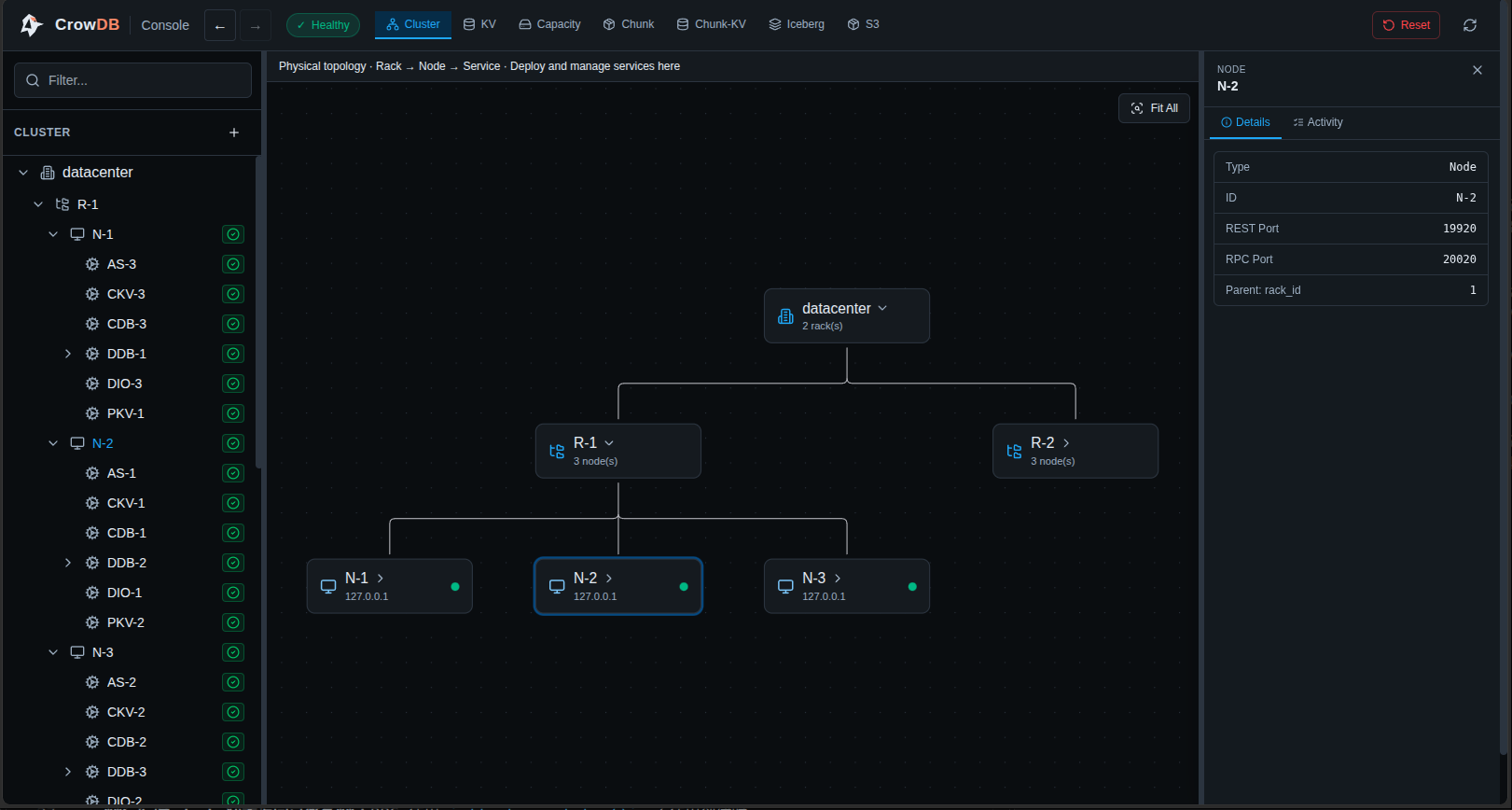1512x810 pixels.
Task: Expand the N-1 node card chevron
Action: [x=381, y=579]
